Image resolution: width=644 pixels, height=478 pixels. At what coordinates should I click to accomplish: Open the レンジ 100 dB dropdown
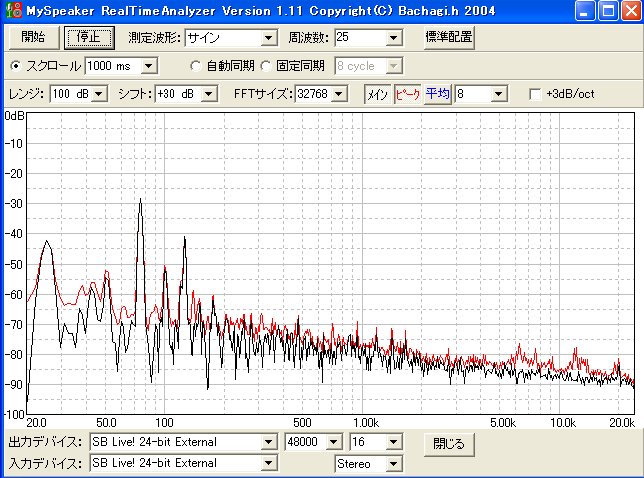pyautogui.click(x=99, y=94)
